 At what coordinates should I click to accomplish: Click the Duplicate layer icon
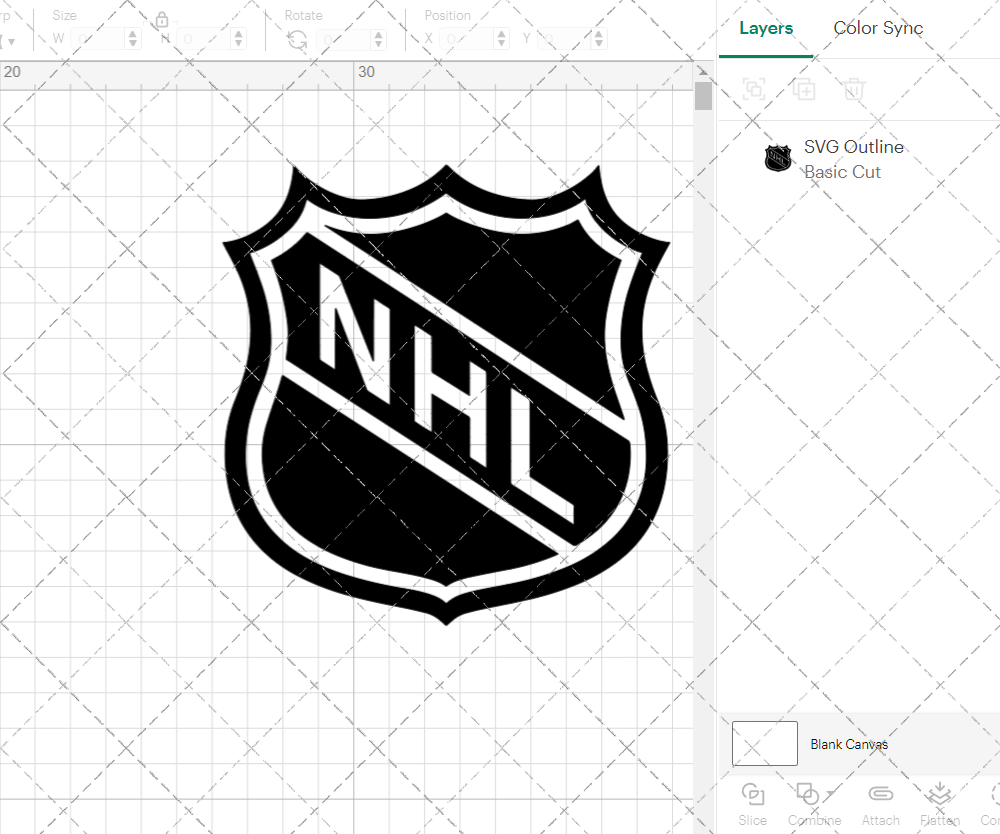(804, 90)
